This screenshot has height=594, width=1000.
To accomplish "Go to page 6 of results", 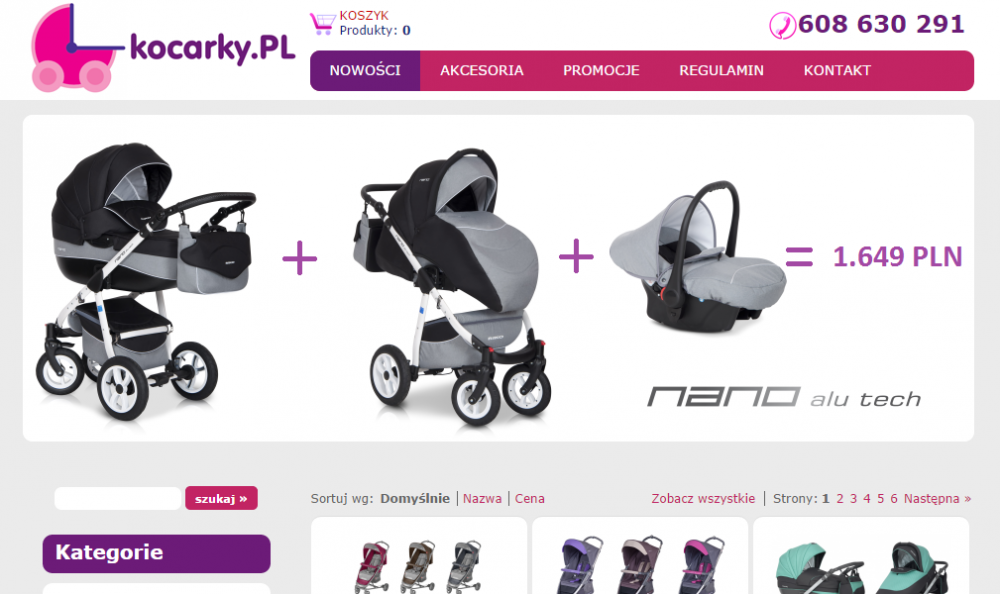I will (x=893, y=499).
